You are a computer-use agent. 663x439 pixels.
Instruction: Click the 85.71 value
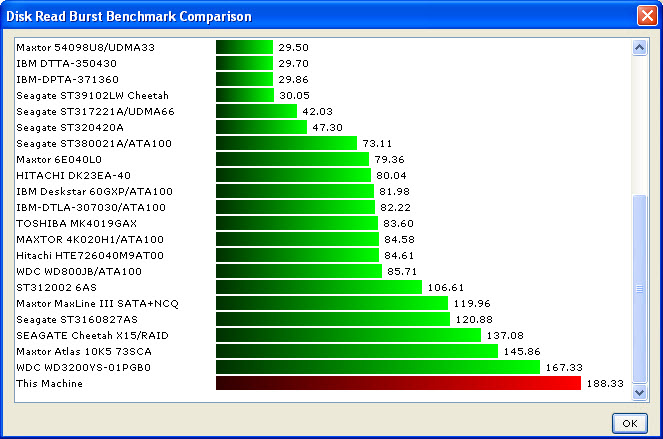click(402, 272)
